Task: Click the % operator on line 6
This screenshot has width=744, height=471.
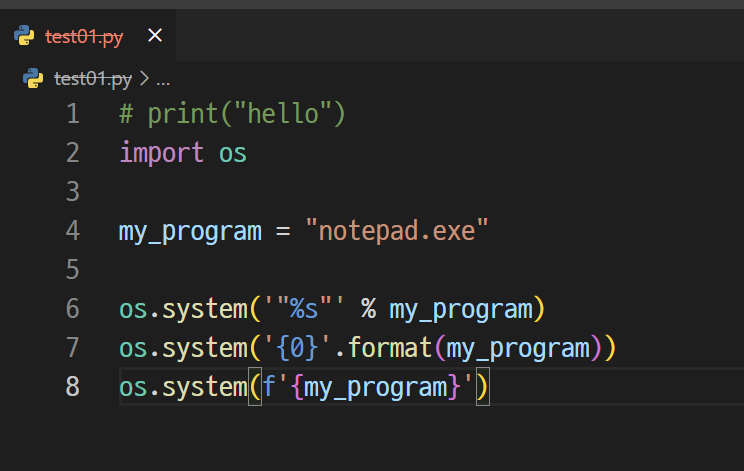Action: (x=368, y=309)
